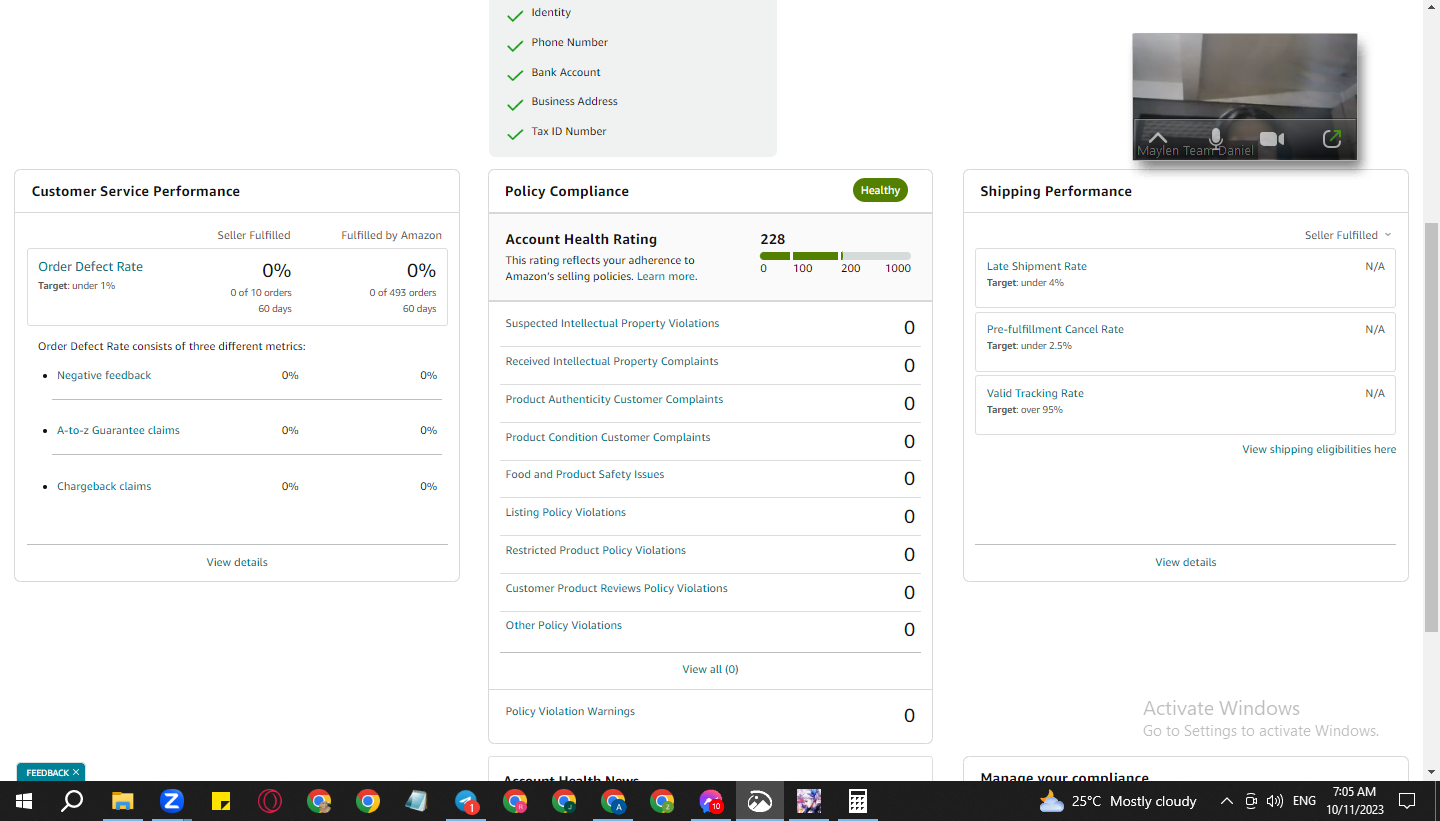Image resolution: width=1440 pixels, height=821 pixels.
Task: Open Other Policy Violations link
Action: coord(564,626)
